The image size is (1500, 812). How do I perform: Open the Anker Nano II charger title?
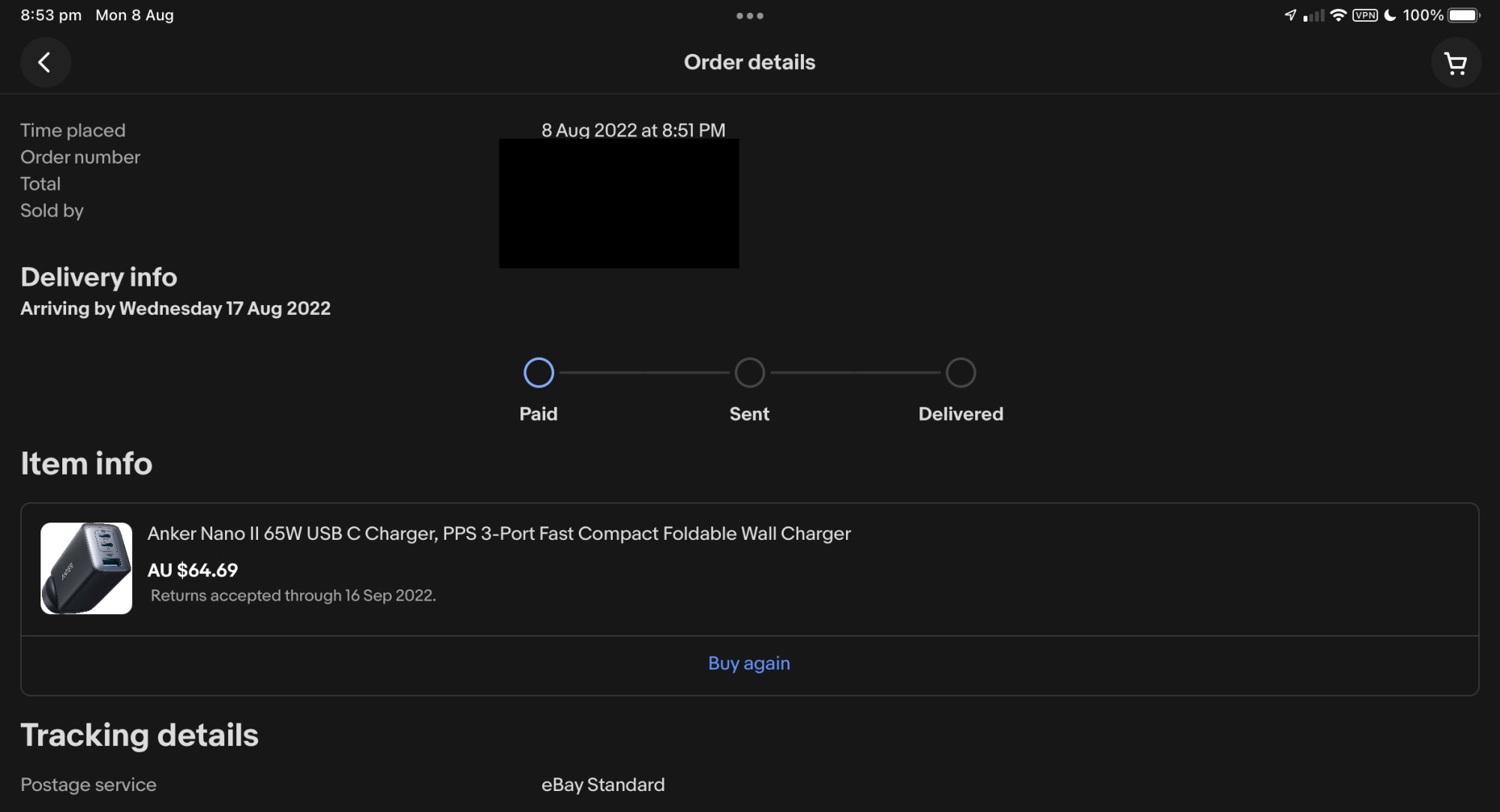[x=499, y=534]
